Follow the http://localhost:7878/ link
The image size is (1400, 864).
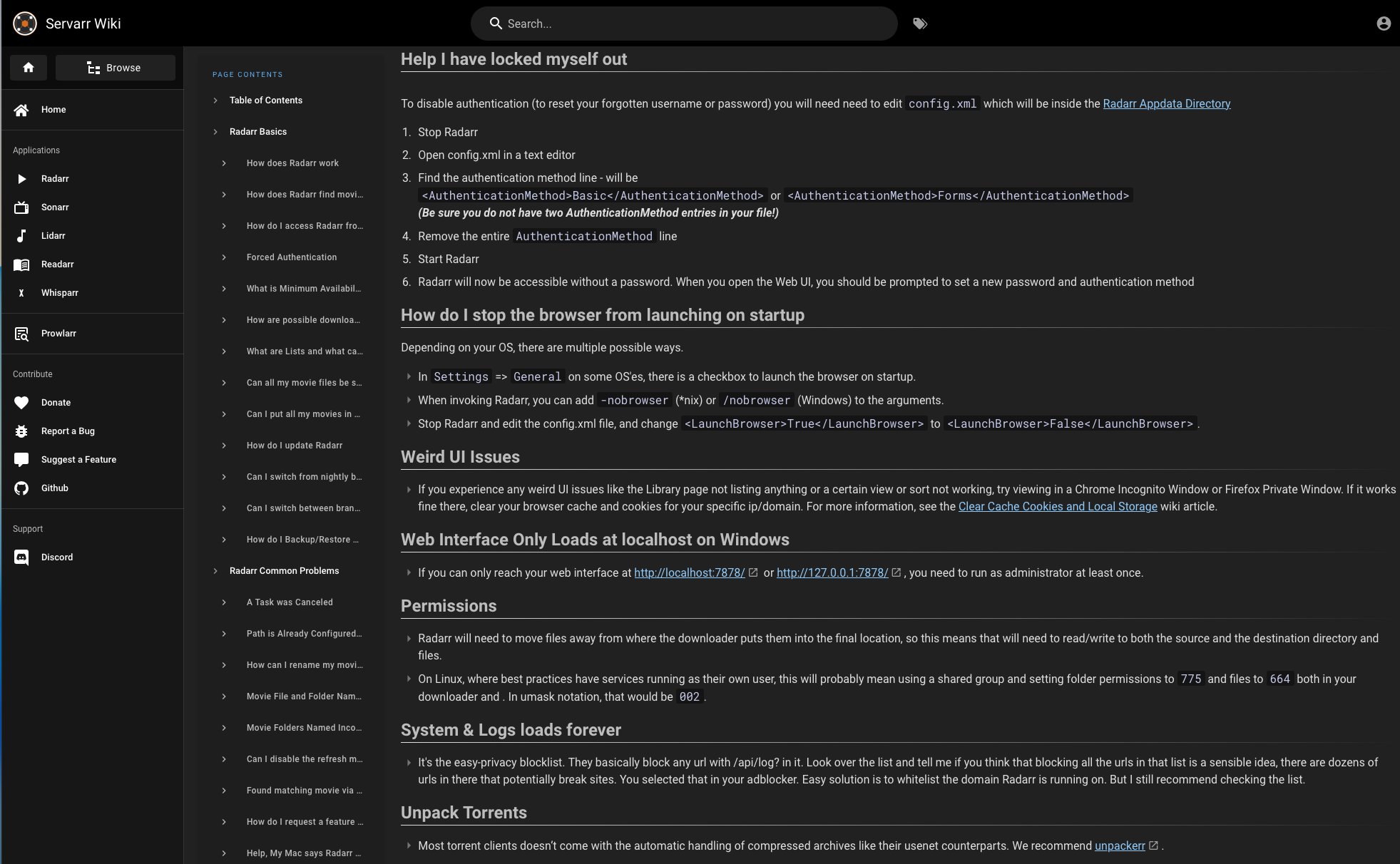click(690, 572)
